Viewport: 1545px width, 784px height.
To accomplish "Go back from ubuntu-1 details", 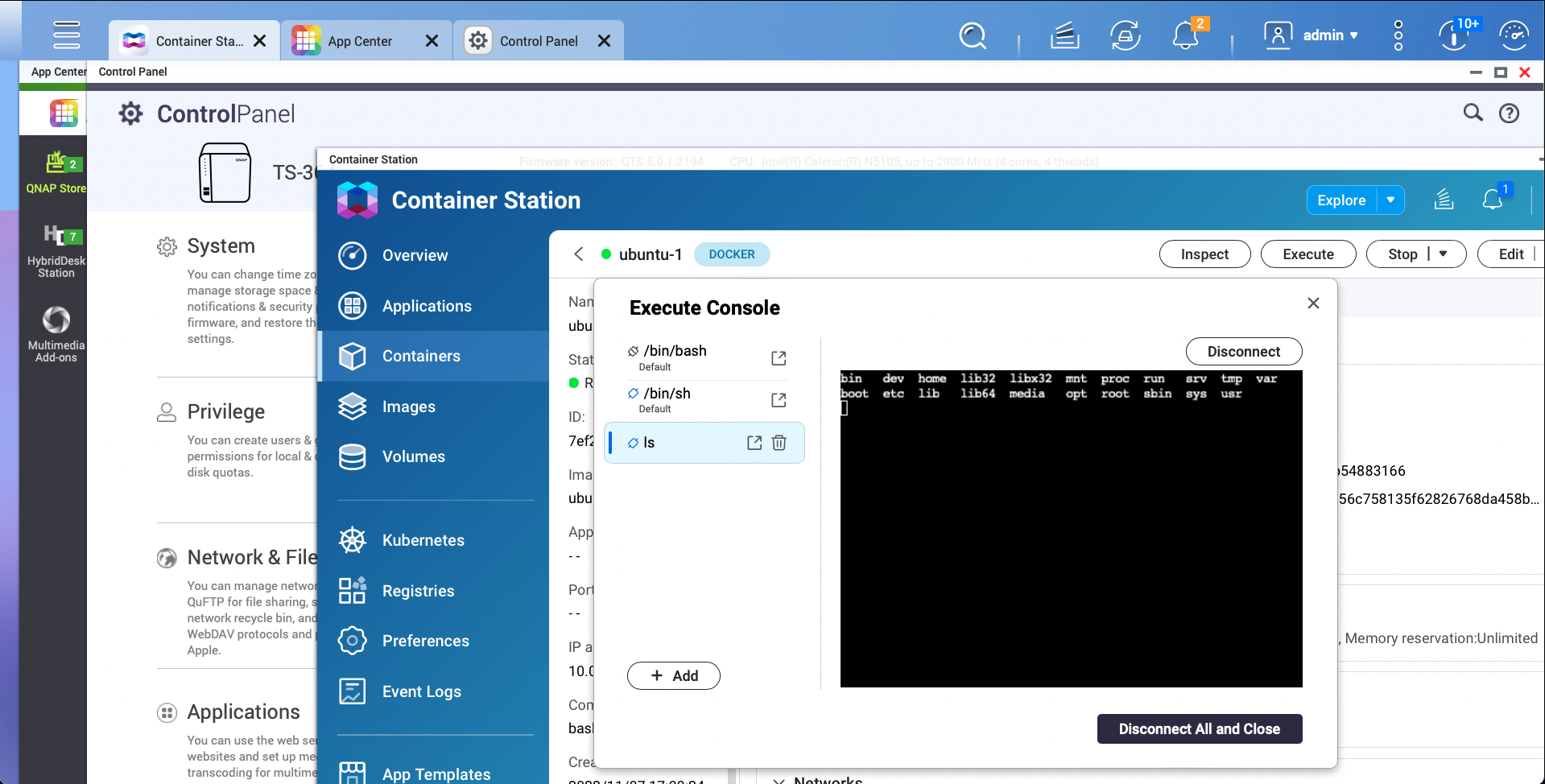I will pos(579,254).
